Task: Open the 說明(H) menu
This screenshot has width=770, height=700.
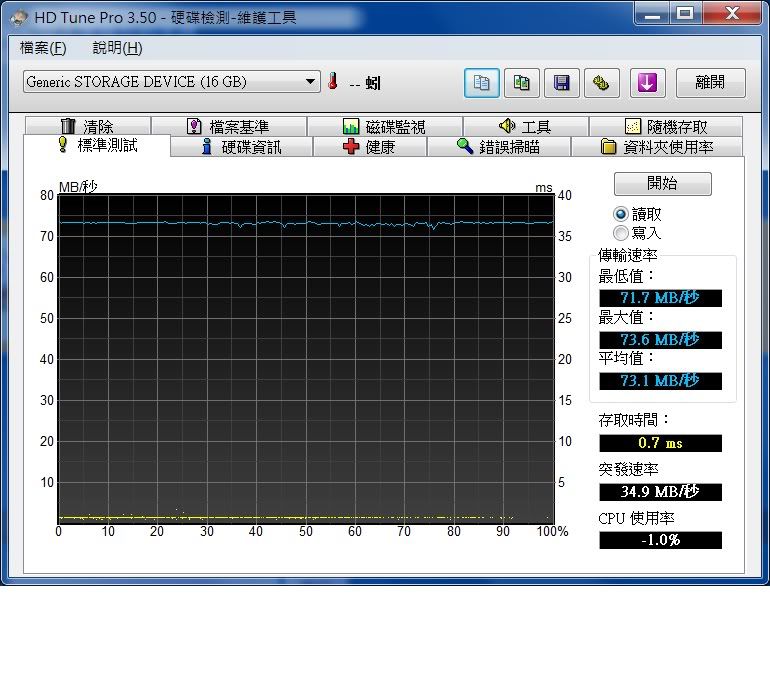Action: point(117,48)
